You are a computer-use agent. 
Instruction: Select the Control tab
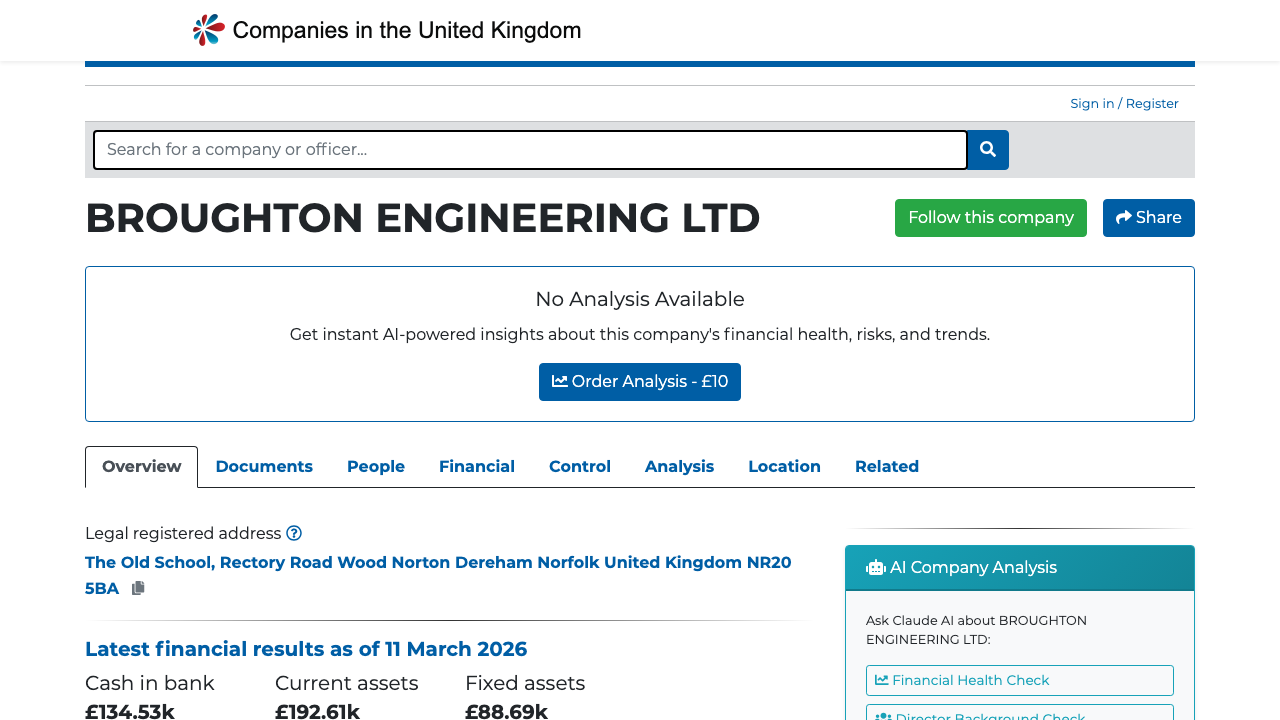(x=580, y=466)
